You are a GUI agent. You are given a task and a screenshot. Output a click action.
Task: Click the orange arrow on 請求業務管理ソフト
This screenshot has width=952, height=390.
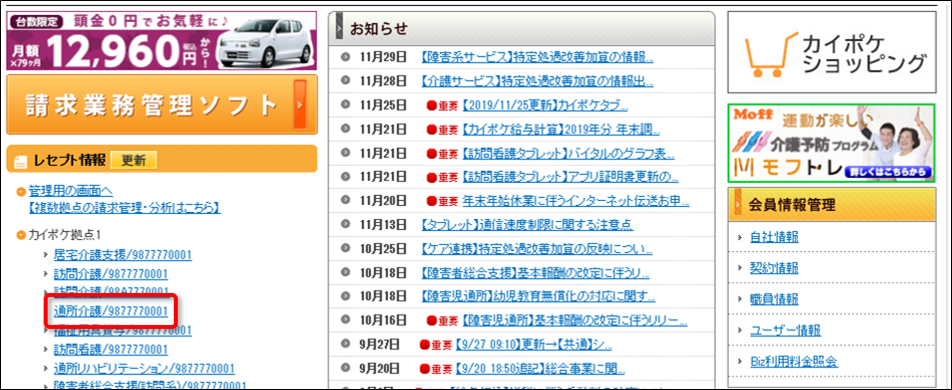tap(300, 104)
